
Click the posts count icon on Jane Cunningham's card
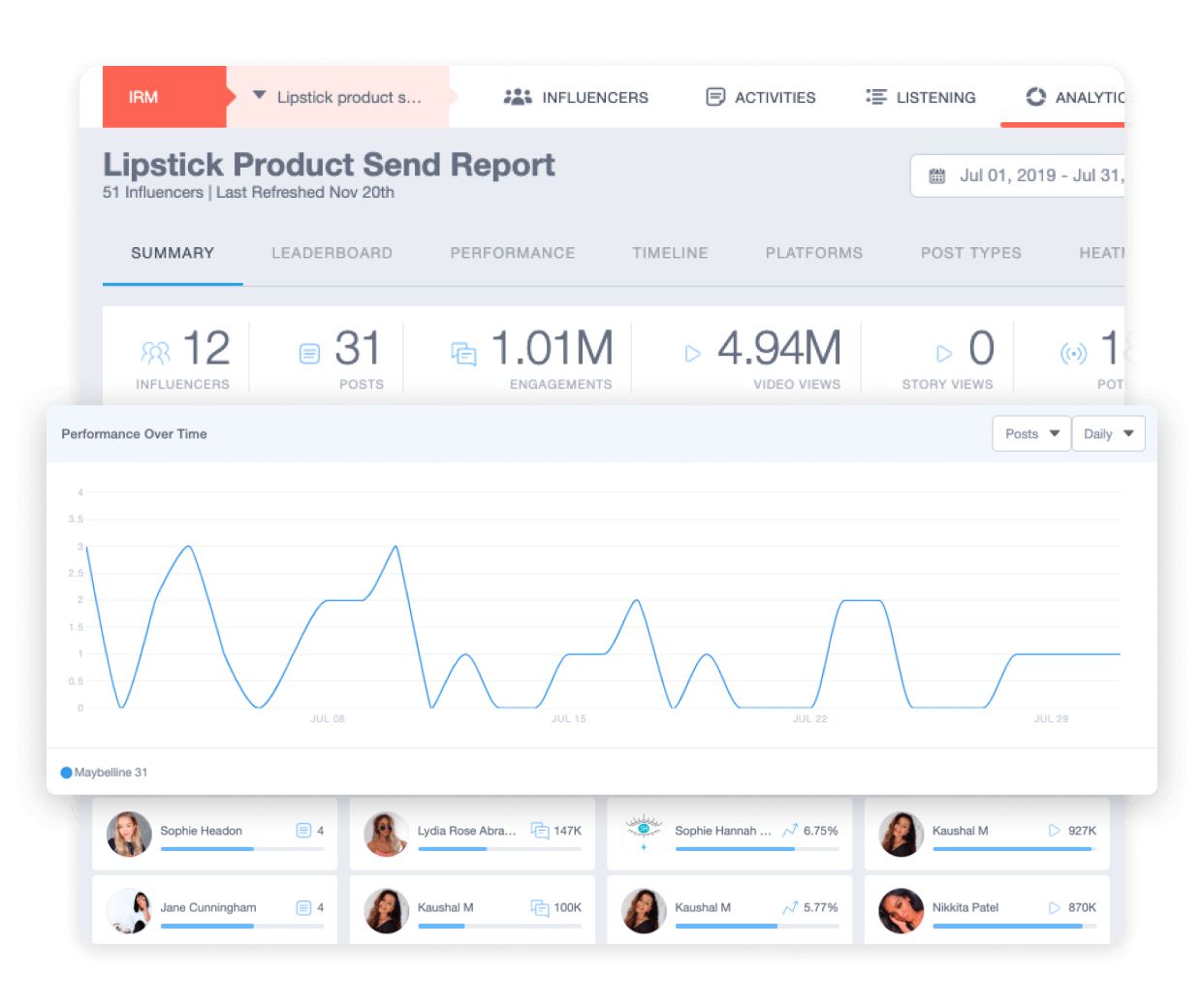click(301, 907)
